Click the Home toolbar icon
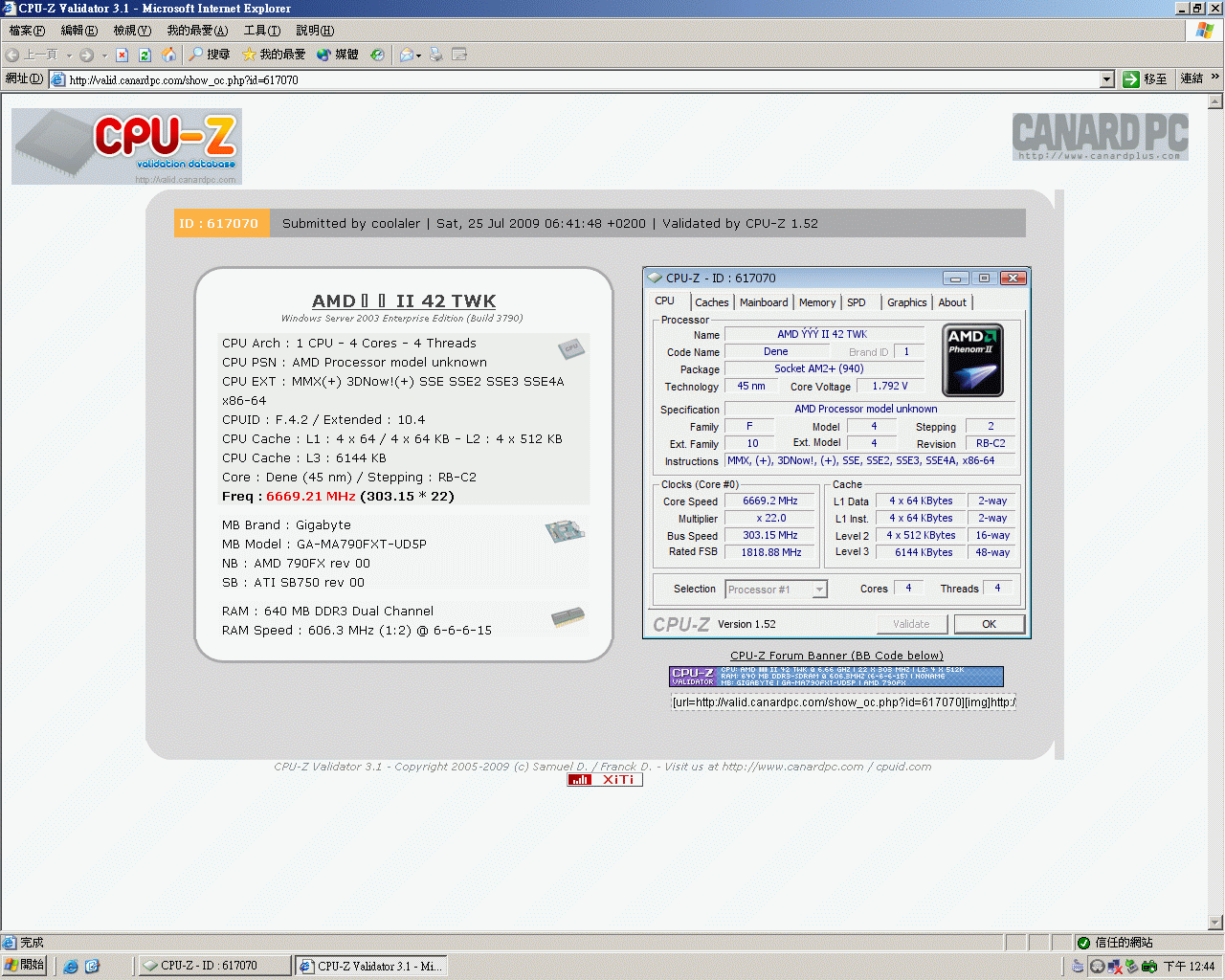This screenshot has width=1225, height=980. pos(168,55)
